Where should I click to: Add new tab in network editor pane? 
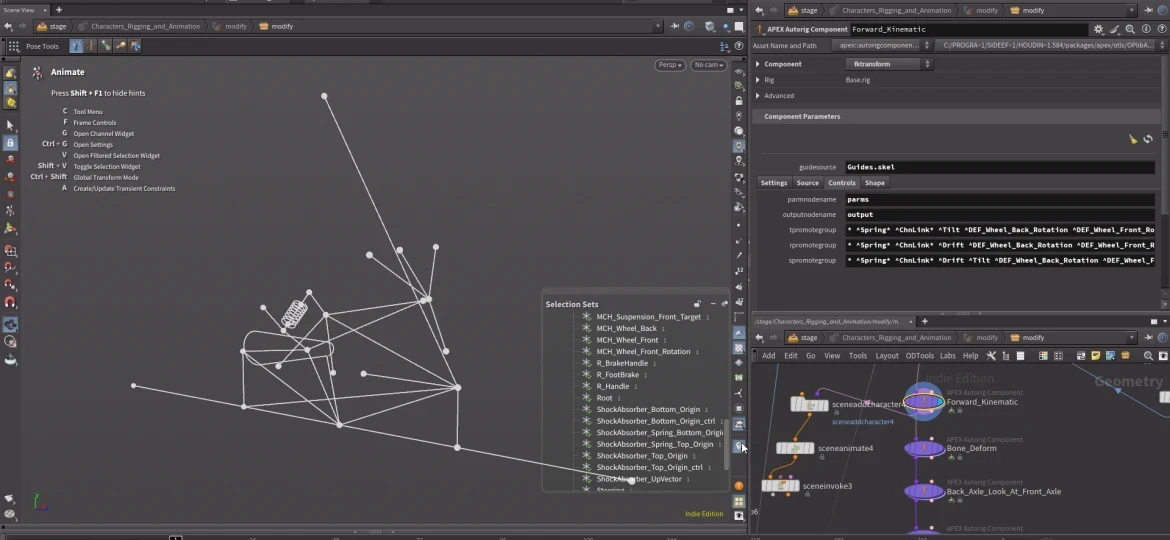pos(925,321)
